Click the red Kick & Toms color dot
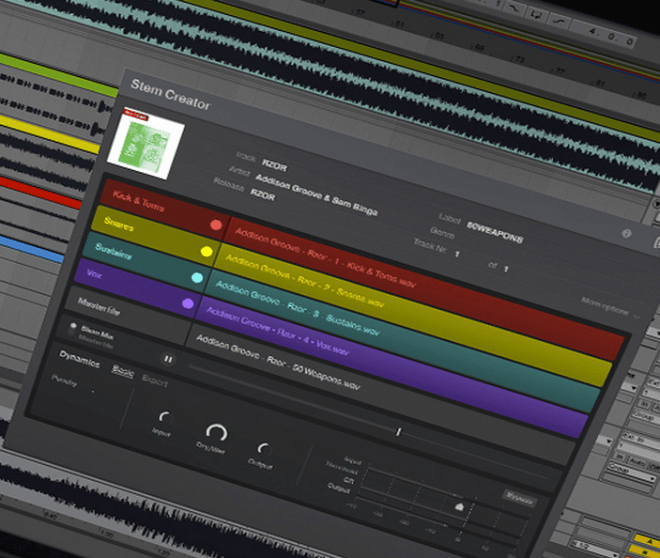 (216, 225)
